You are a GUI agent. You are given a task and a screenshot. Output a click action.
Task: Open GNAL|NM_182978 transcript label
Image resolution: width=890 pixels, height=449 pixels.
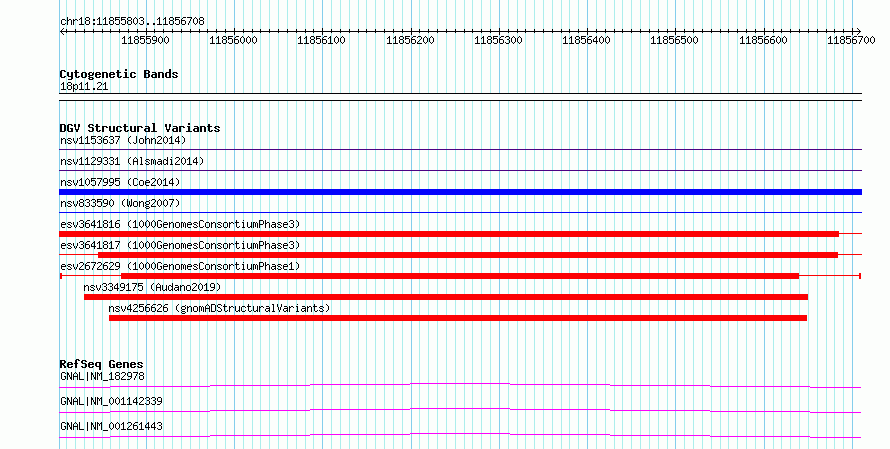pyautogui.click(x=102, y=376)
